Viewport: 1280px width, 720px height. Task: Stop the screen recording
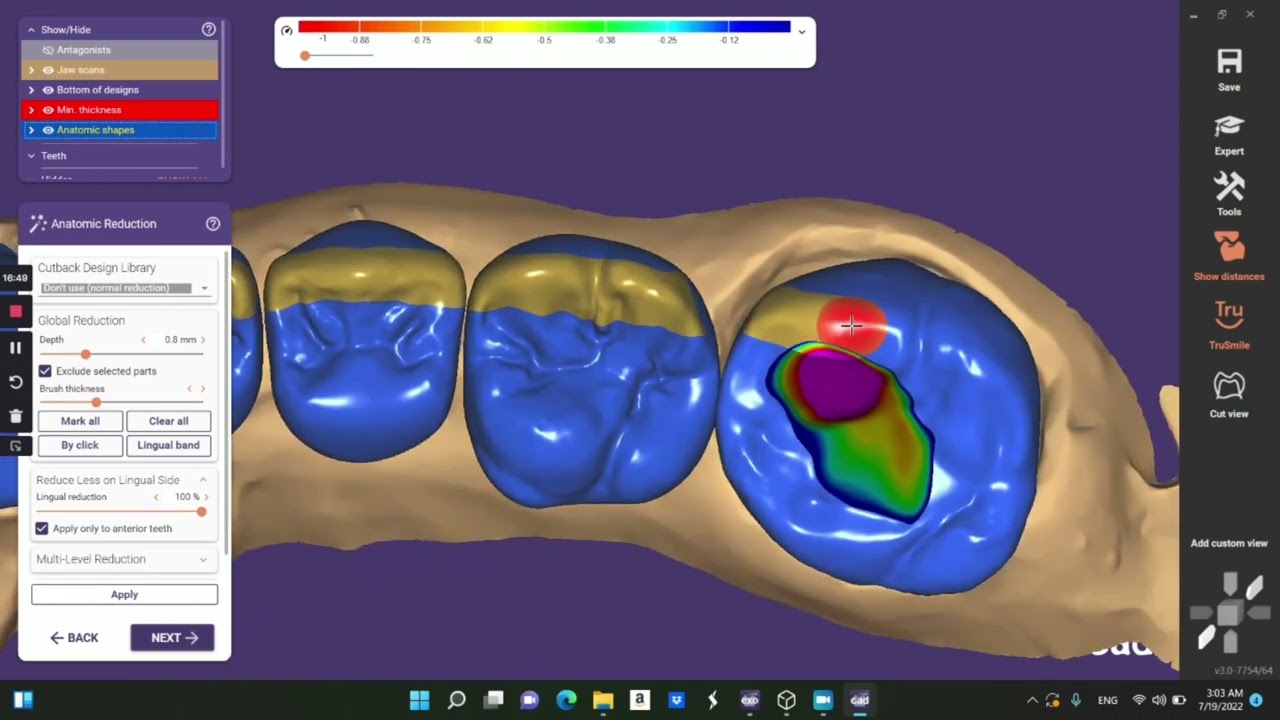[15, 312]
